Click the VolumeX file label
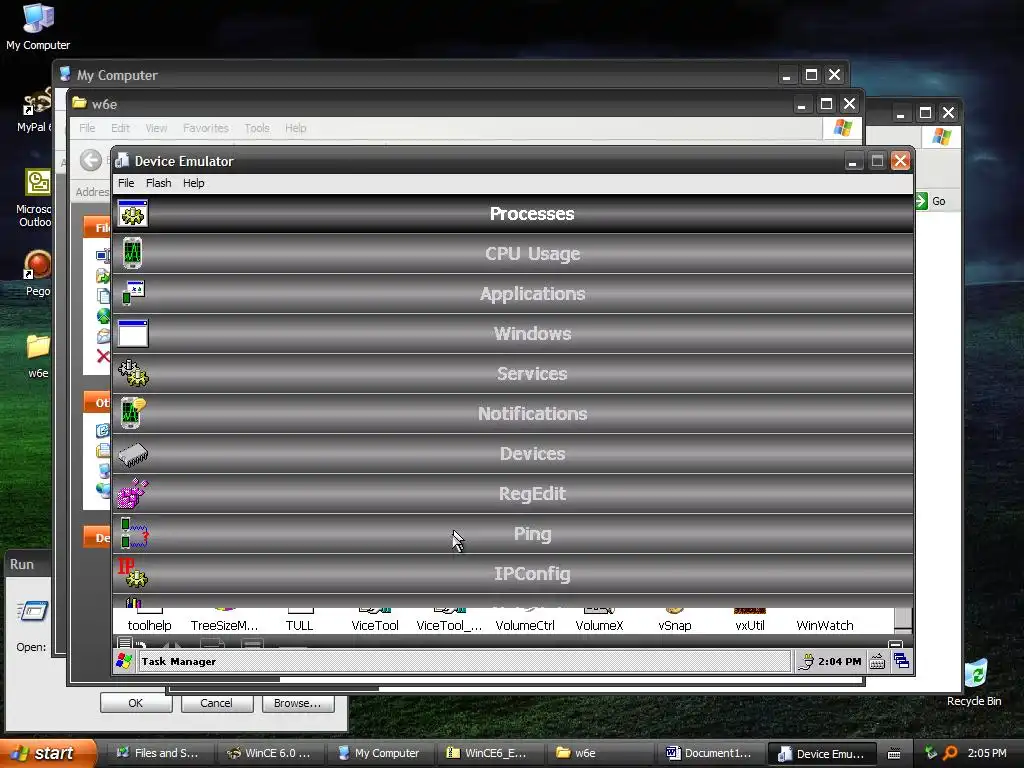This screenshot has width=1024, height=768. pyautogui.click(x=600, y=625)
